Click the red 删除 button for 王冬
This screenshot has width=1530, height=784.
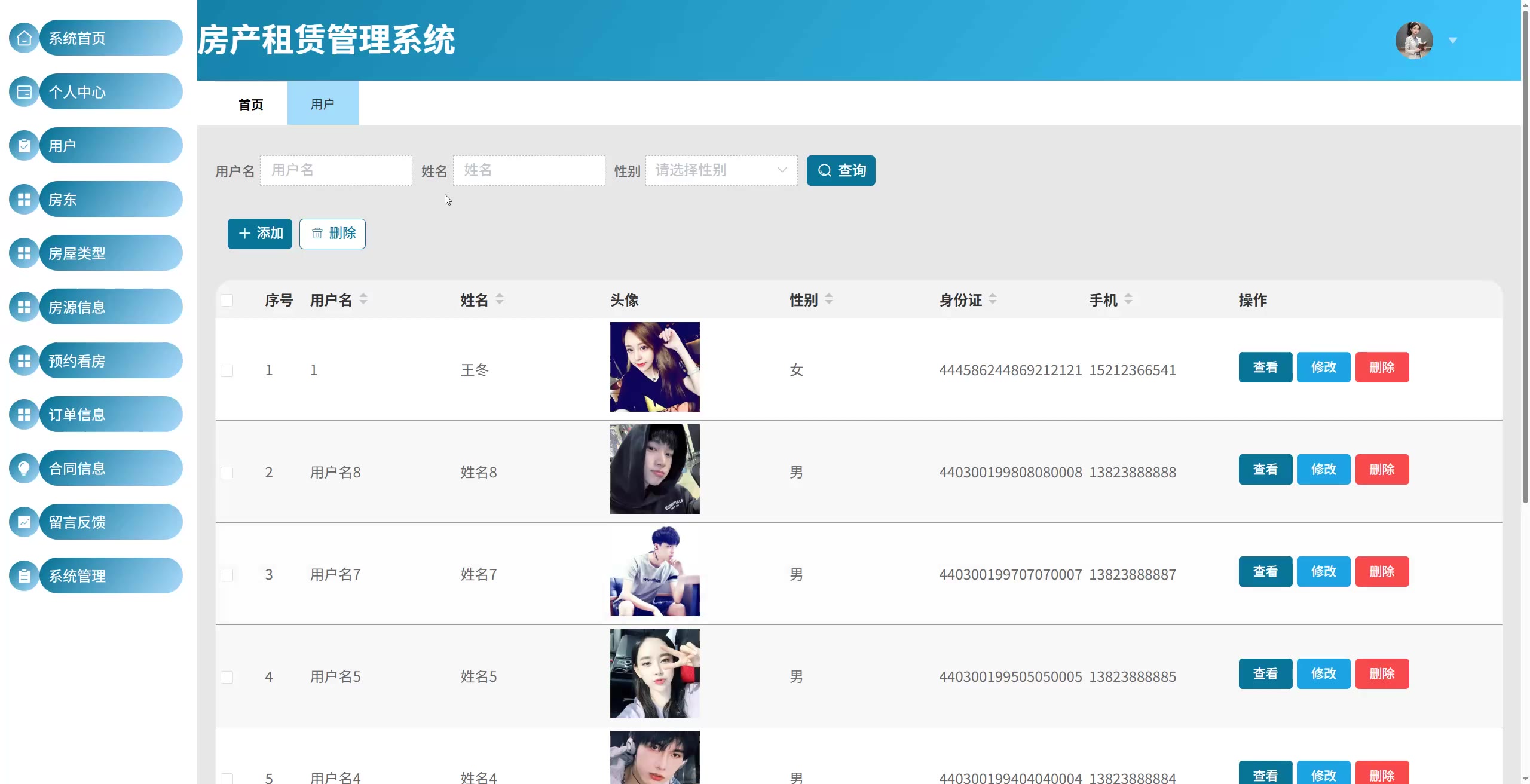coord(1382,367)
